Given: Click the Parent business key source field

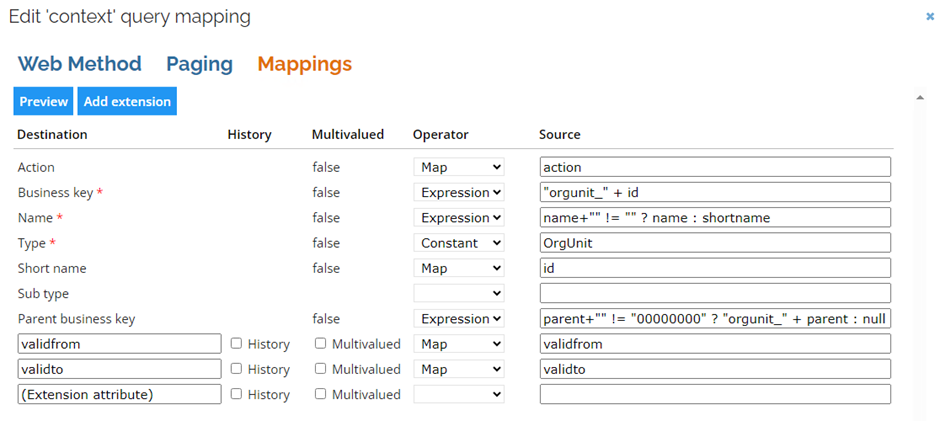Looking at the screenshot, I should (715, 319).
